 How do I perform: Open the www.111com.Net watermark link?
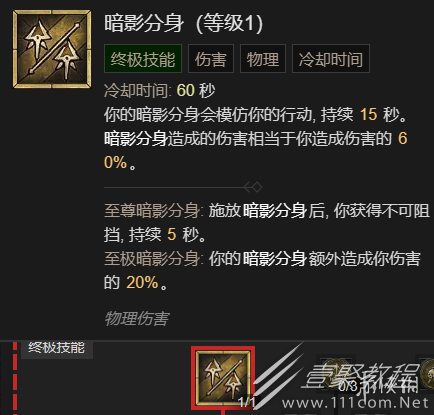355,403
